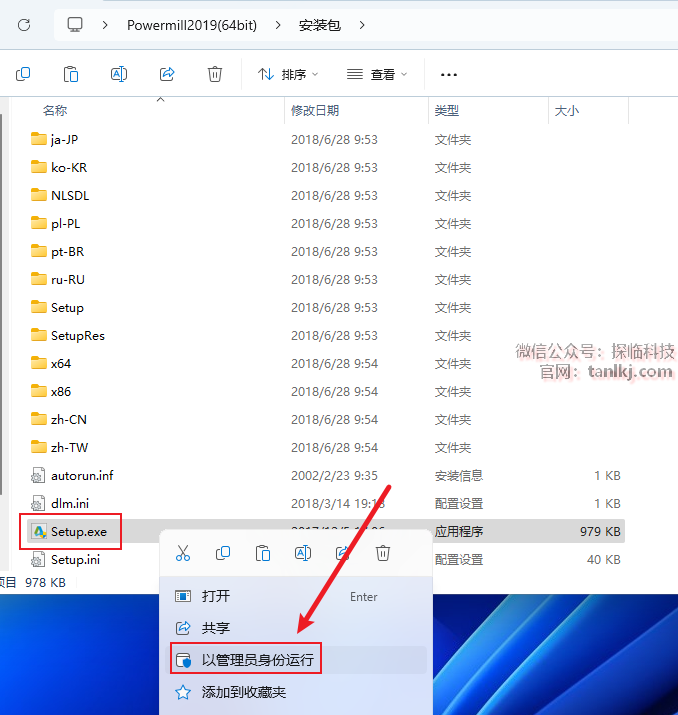Click the Share icon in Explorer toolbar
Screen dimensions: 678x715
167,74
